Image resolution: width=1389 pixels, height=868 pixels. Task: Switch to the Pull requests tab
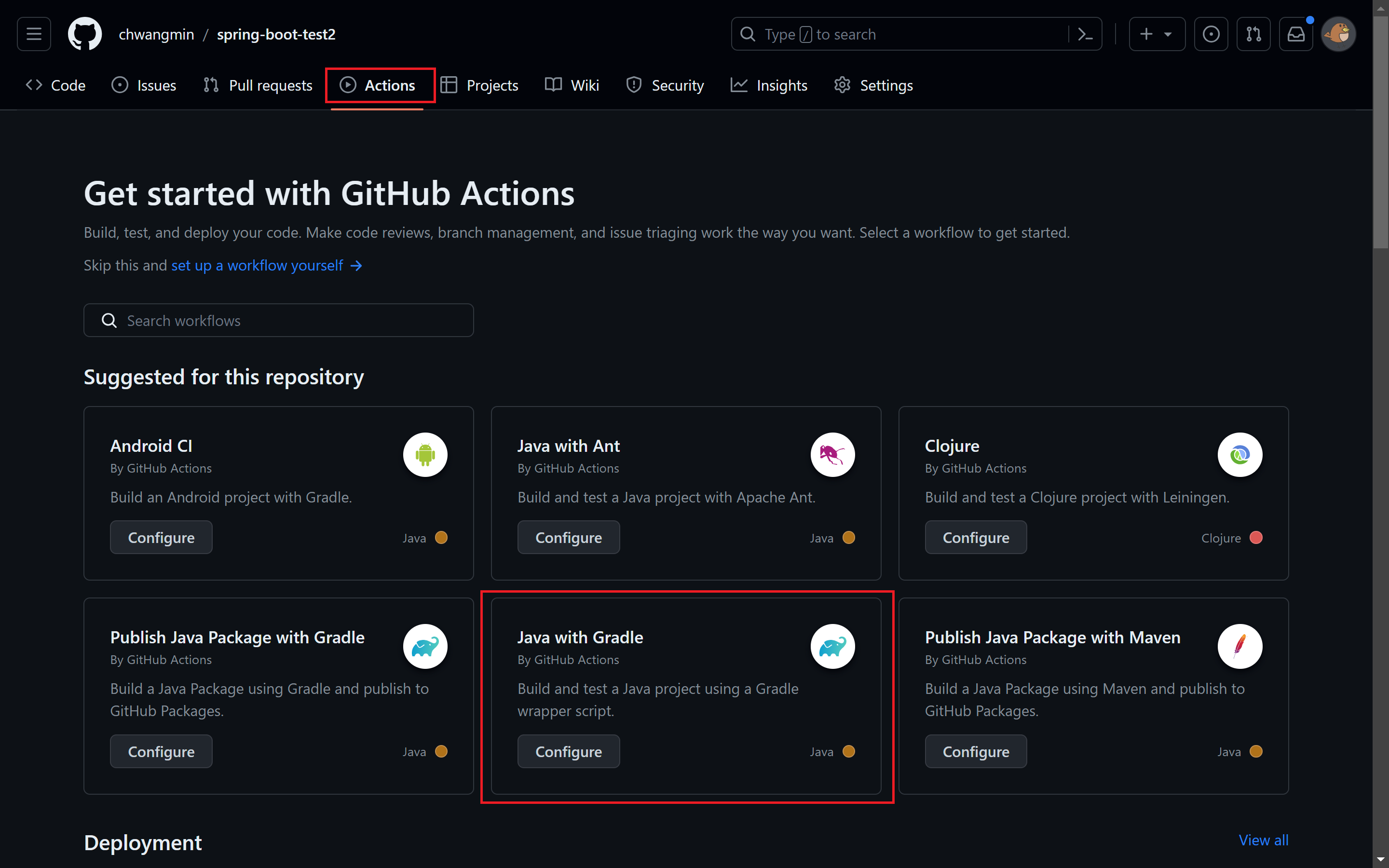pos(258,85)
